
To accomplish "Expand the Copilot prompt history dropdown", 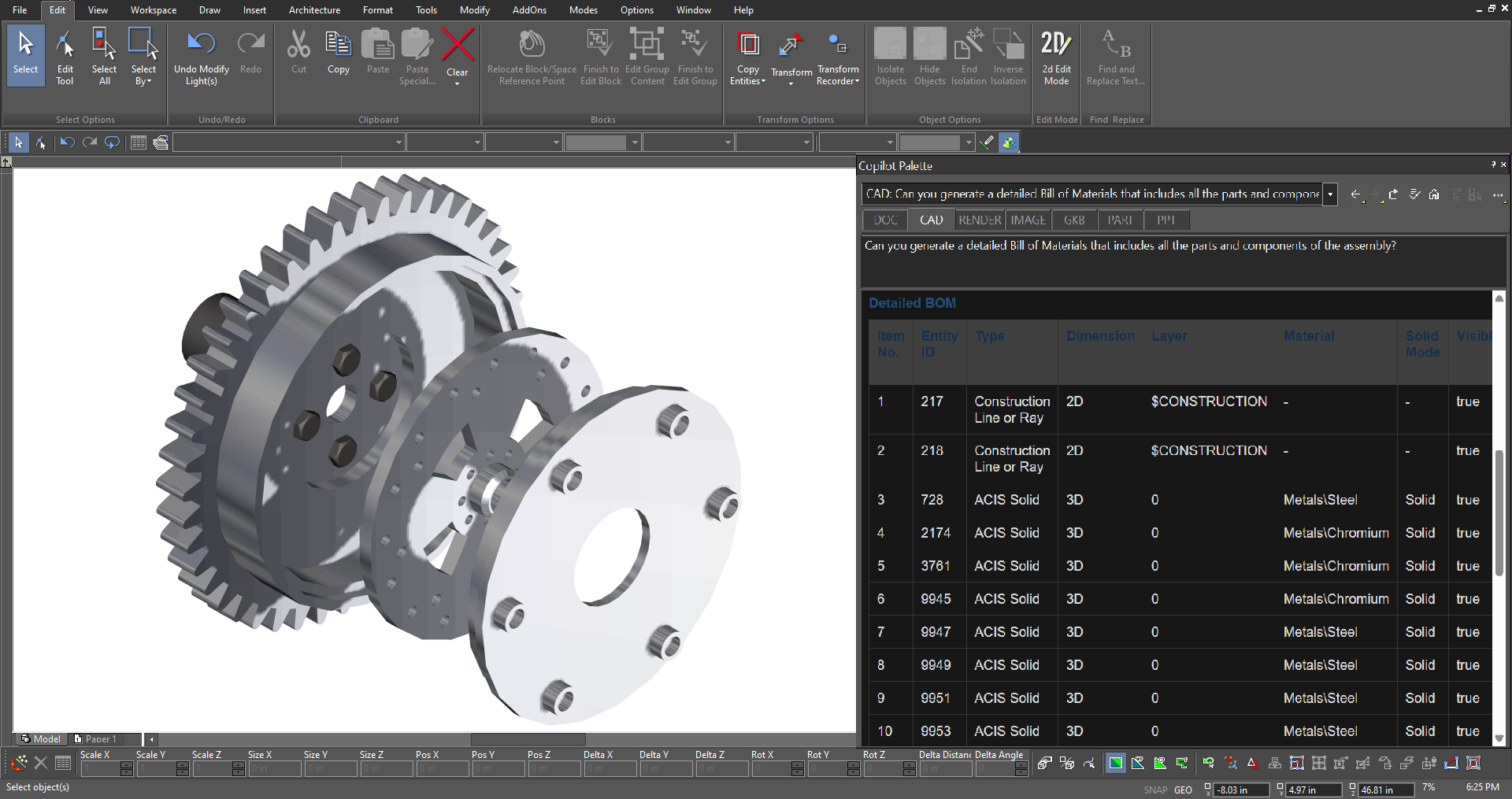I will [x=1331, y=194].
